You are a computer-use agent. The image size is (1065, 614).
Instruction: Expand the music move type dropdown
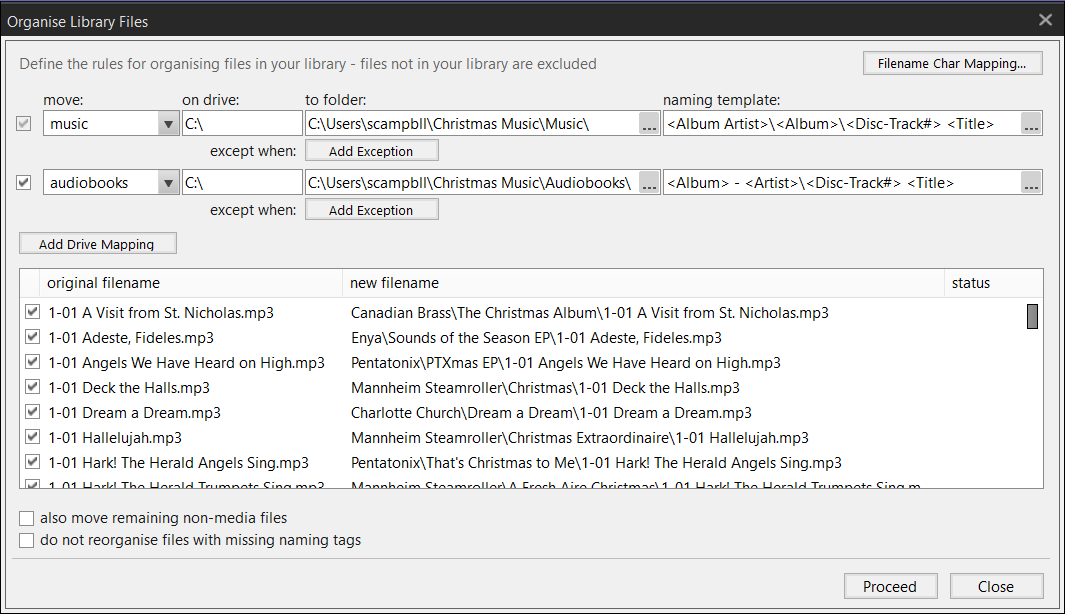[168, 124]
